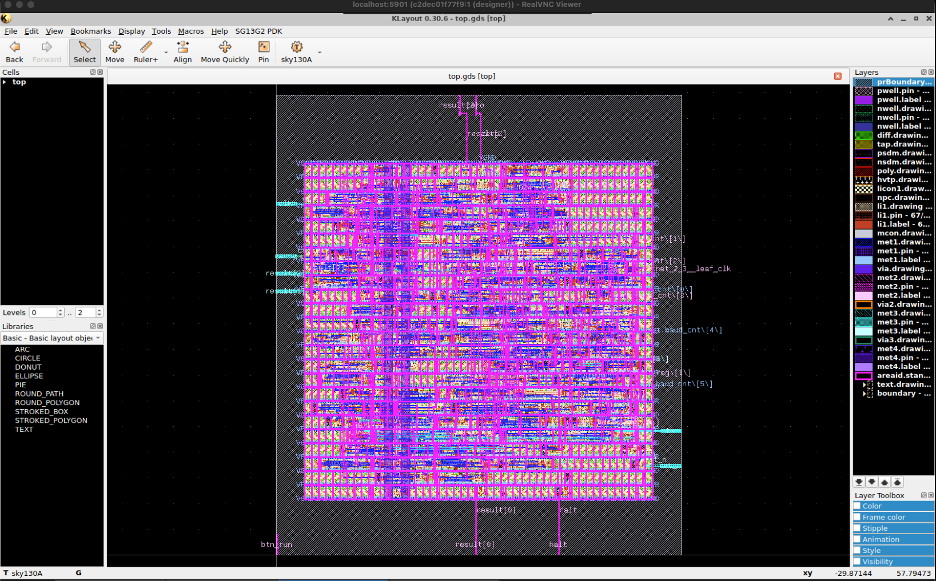
Task: Click the Back navigation arrow
Action: point(14,51)
